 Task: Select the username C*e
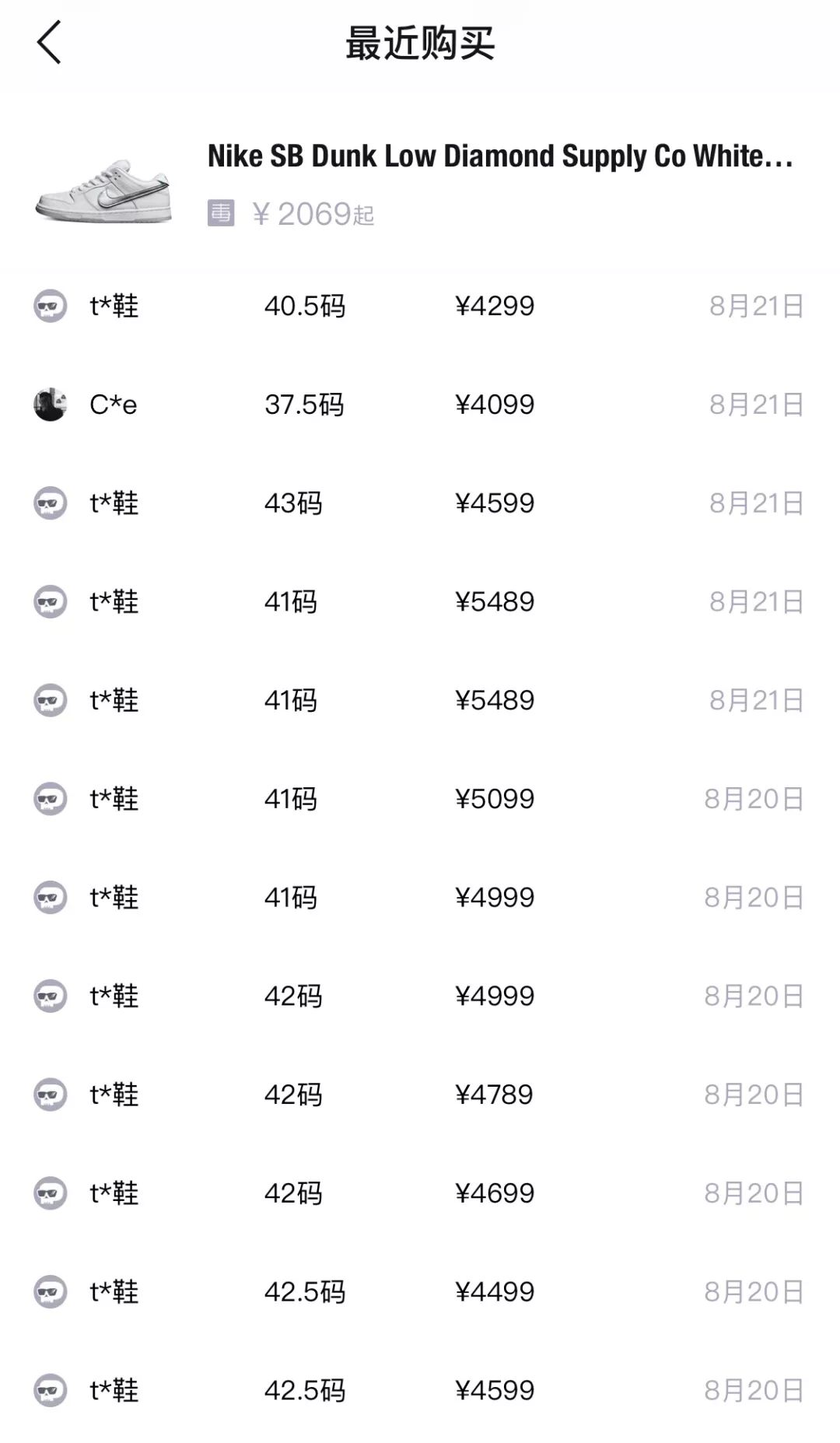click(x=114, y=405)
